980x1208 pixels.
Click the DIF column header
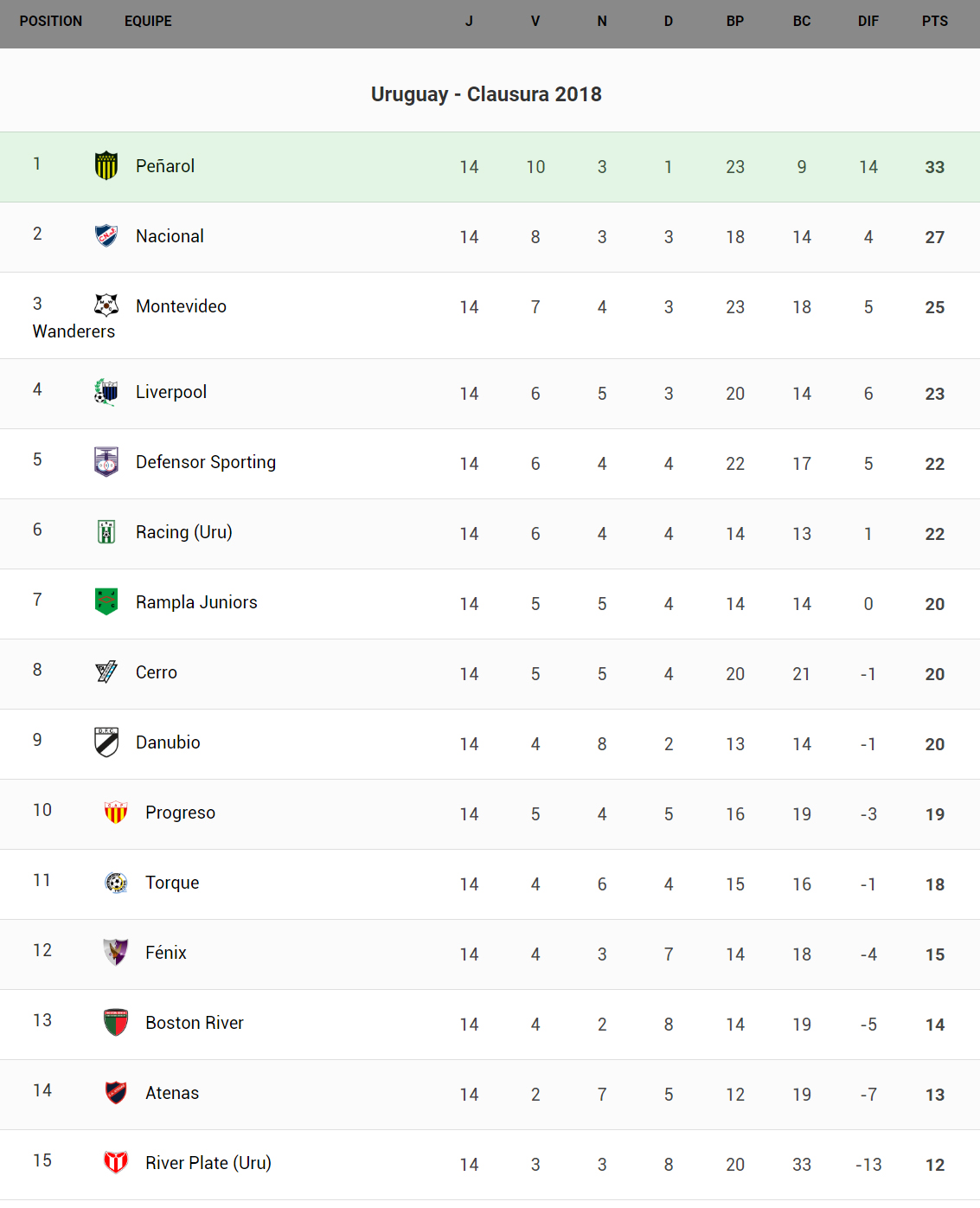click(868, 22)
